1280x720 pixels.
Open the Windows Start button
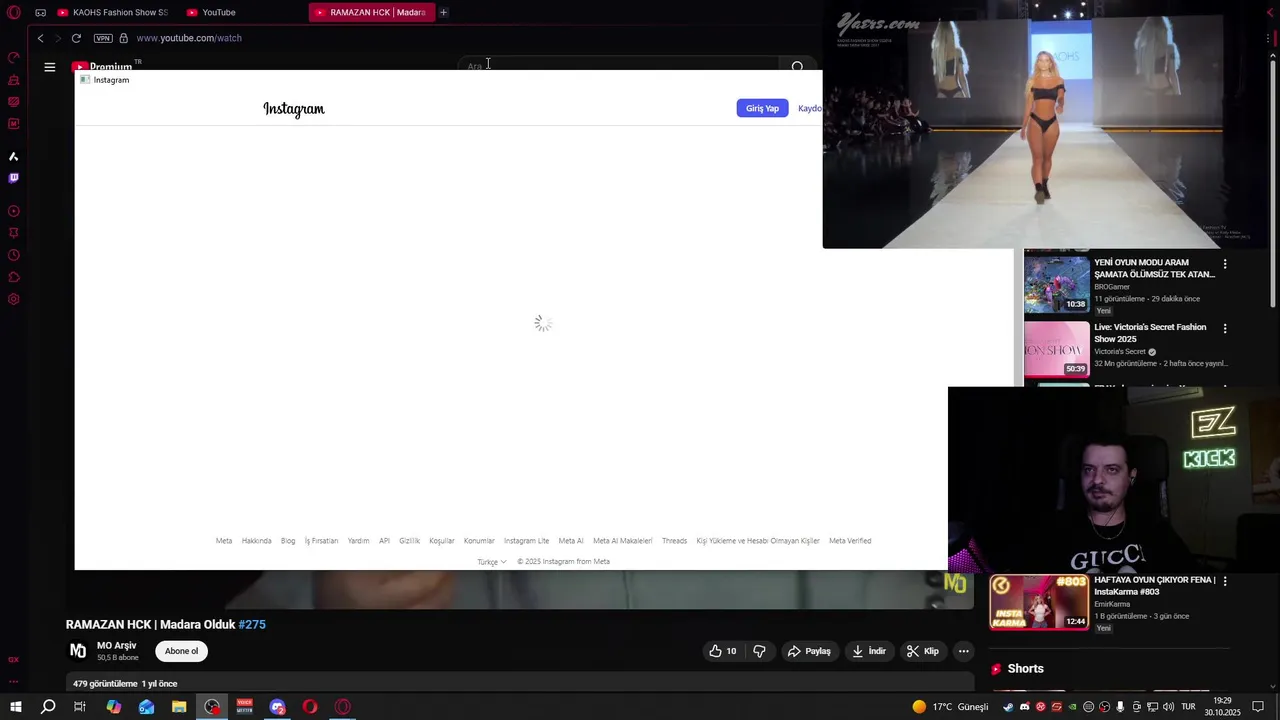click(x=15, y=707)
